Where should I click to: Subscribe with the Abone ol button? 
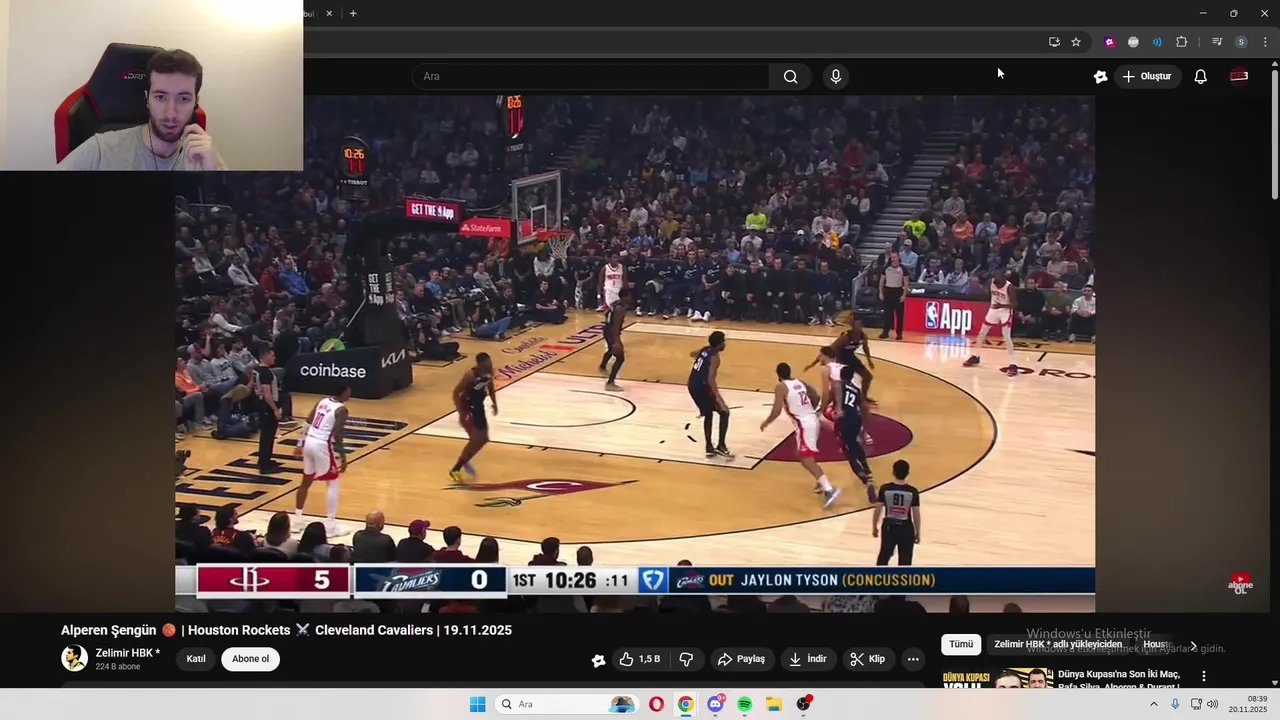250,659
